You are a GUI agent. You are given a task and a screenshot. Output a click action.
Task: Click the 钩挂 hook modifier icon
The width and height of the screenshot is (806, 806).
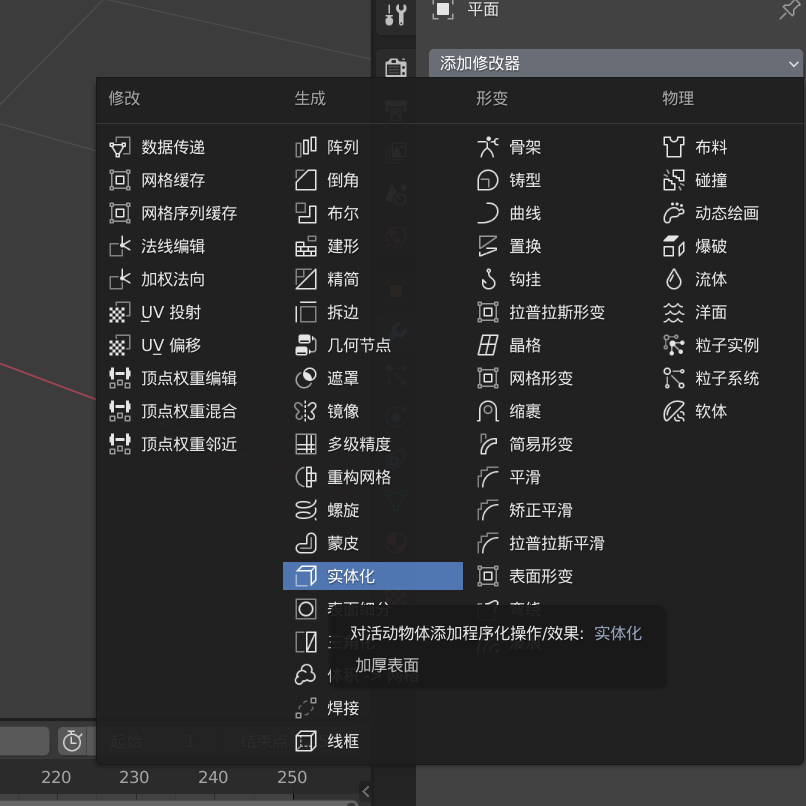pyautogui.click(x=488, y=279)
